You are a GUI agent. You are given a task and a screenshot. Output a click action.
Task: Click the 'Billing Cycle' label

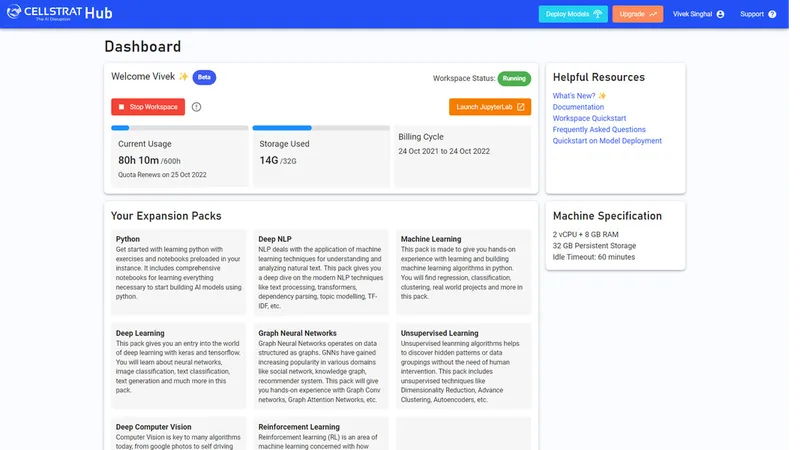(x=421, y=137)
